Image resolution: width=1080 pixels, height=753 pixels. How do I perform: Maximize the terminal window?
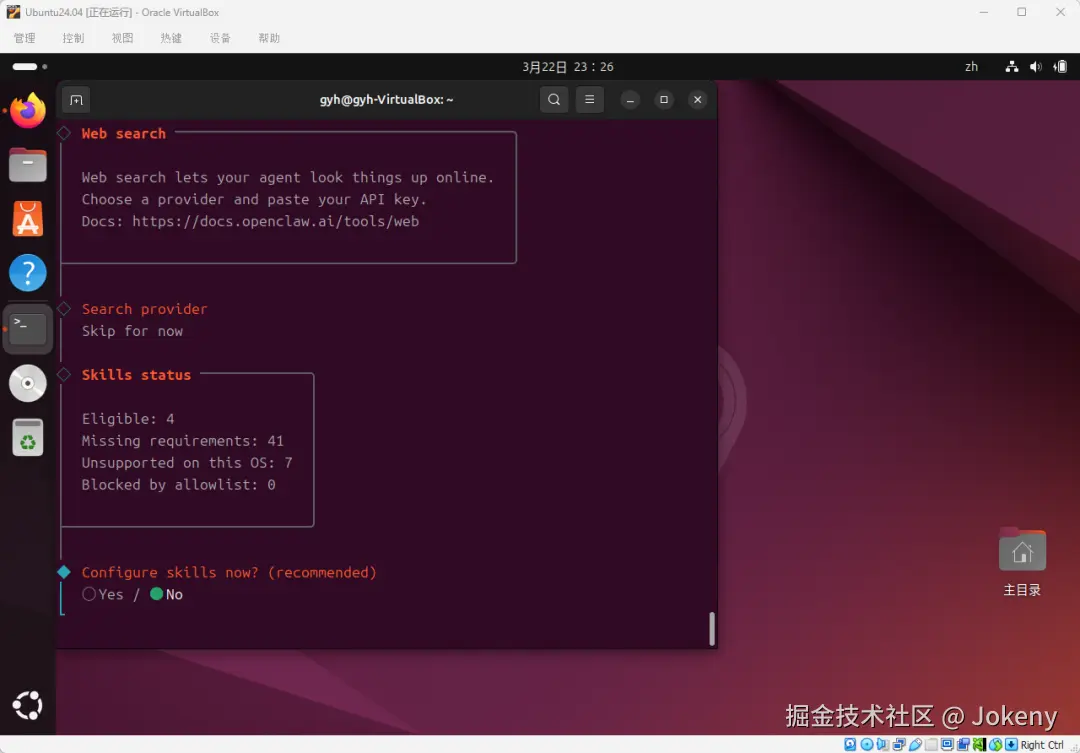point(664,100)
